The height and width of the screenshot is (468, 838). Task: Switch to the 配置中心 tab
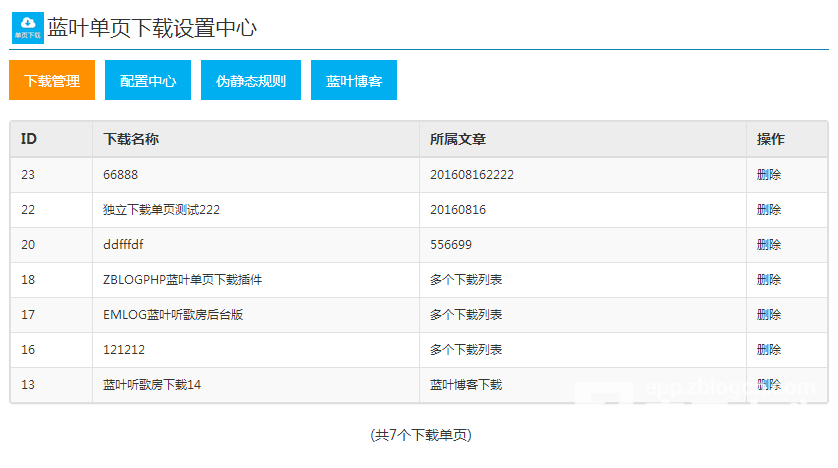pyautogui.click(x=148, y=81)
